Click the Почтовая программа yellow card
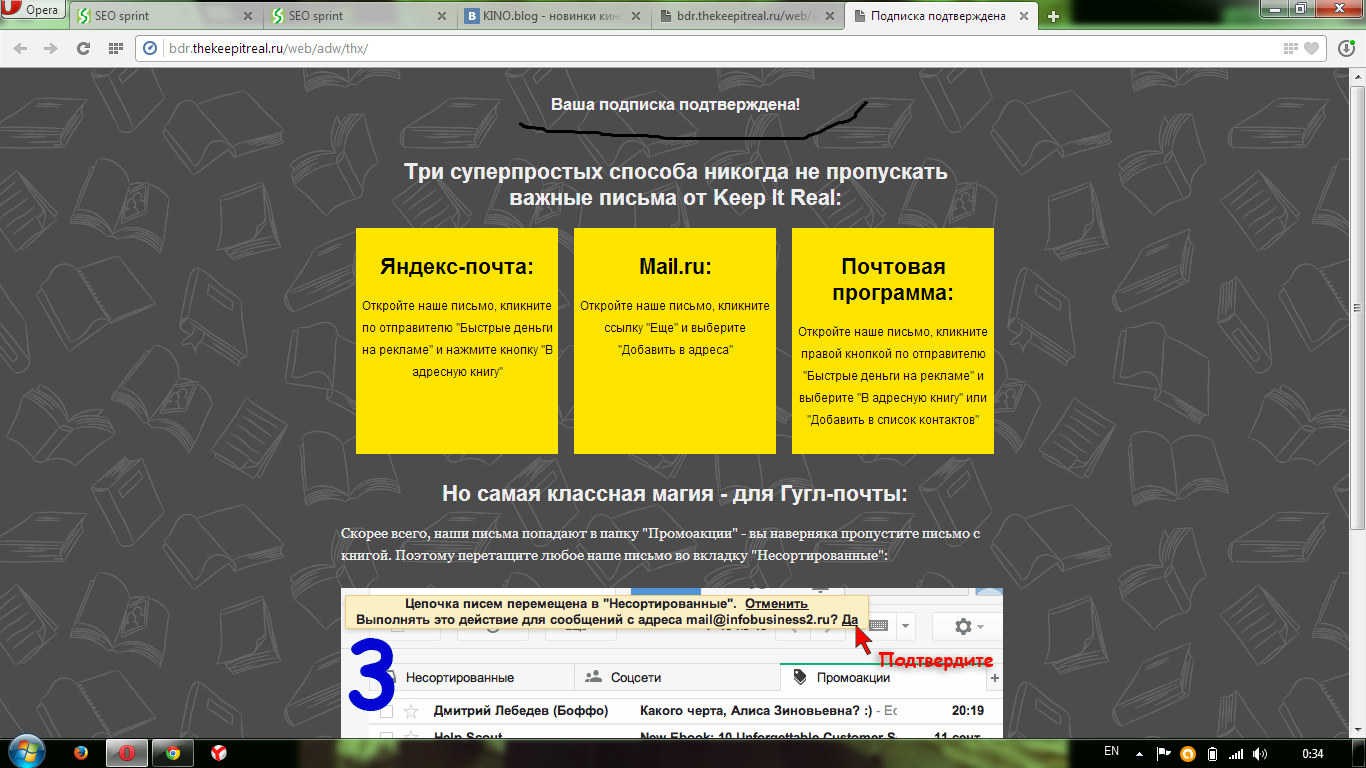Screen dimensions: 1366x768 [x=893, y=341]
